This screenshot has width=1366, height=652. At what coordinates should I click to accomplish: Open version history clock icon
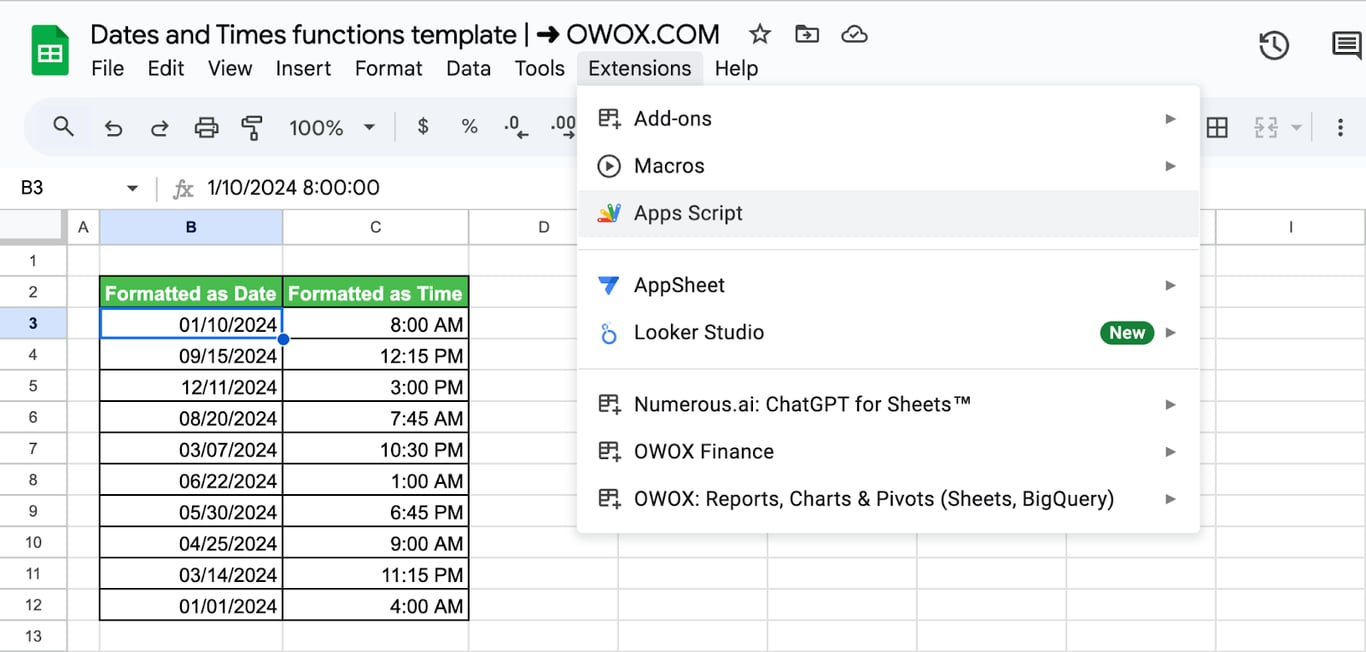click(x=1273, y=45)
